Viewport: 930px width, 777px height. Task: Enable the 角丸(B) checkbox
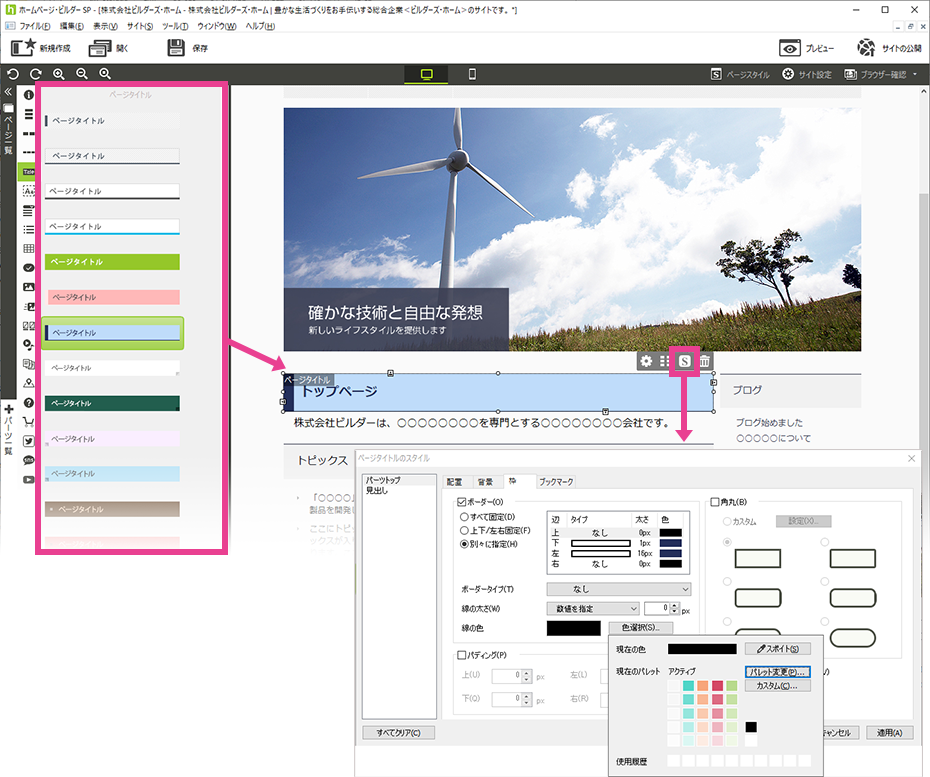[x=715, y=502]
